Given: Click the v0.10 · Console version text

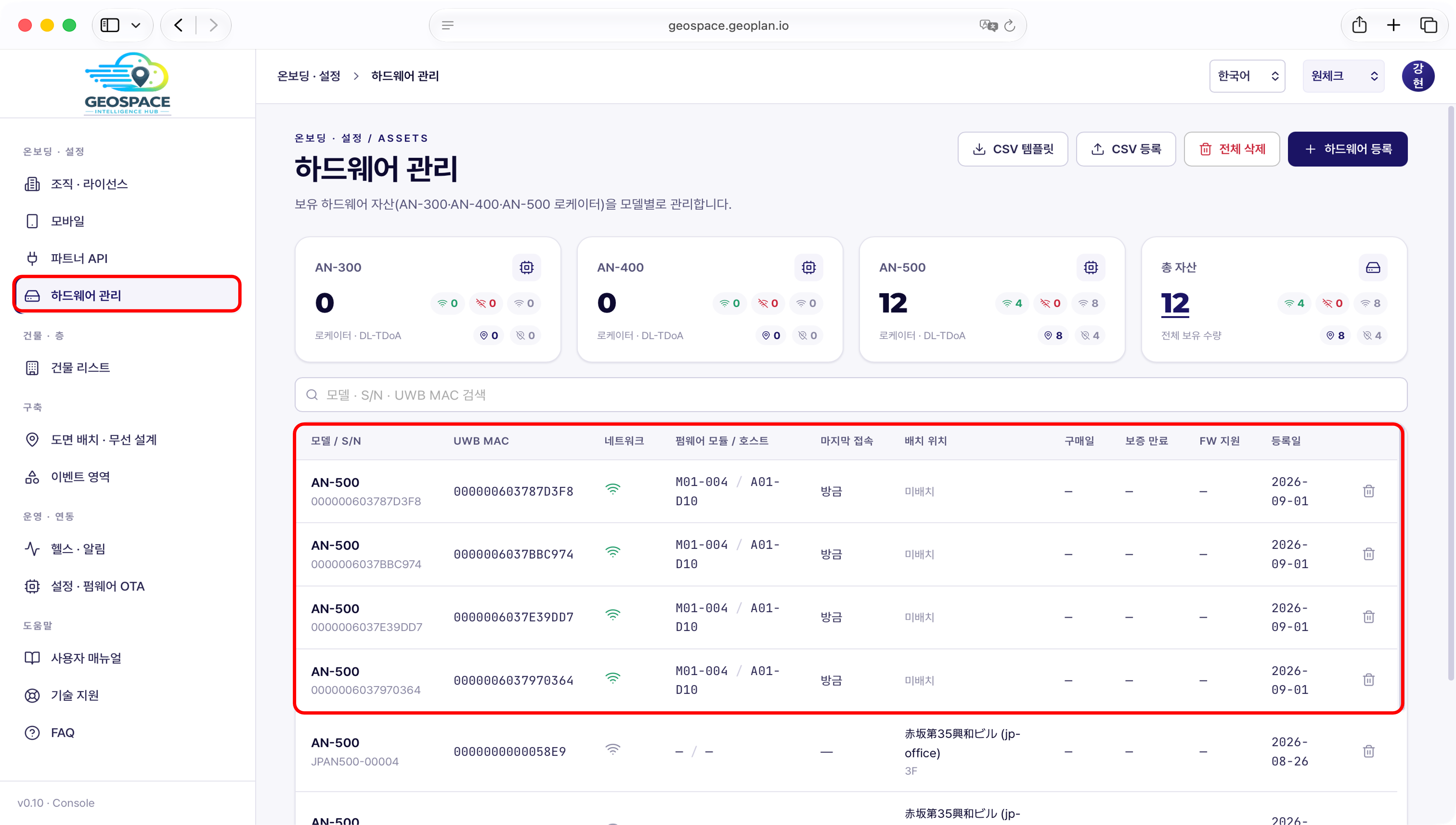Looking at the screenshot, I should (x=56, y=803).
